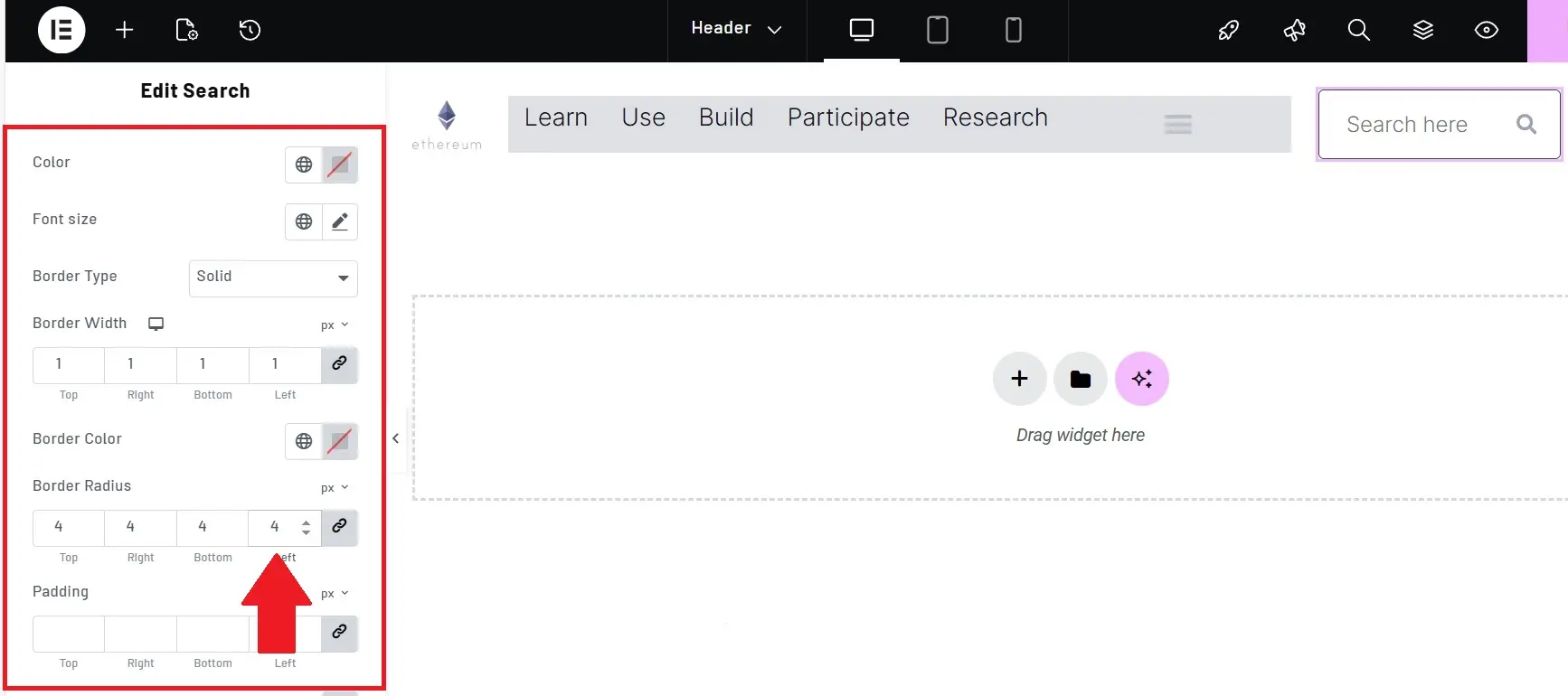Switch to tablet preview mode

point(938,30)
